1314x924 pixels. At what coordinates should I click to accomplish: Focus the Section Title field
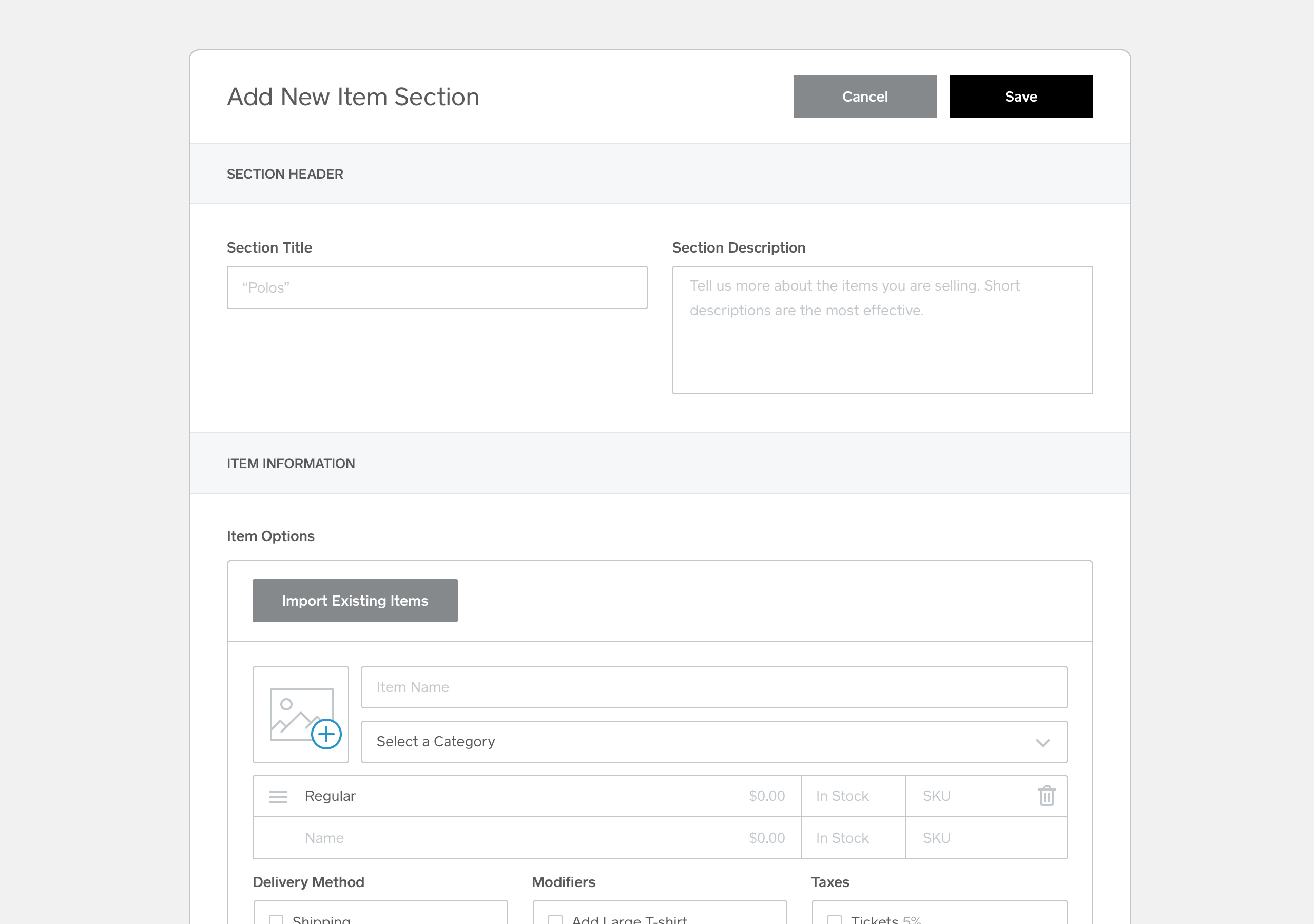[437, 287]
